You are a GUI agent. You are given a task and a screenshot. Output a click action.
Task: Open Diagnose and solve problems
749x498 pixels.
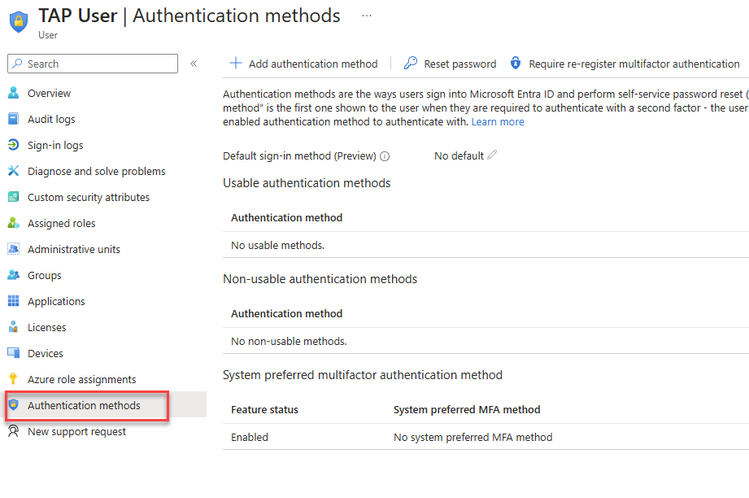96,171
